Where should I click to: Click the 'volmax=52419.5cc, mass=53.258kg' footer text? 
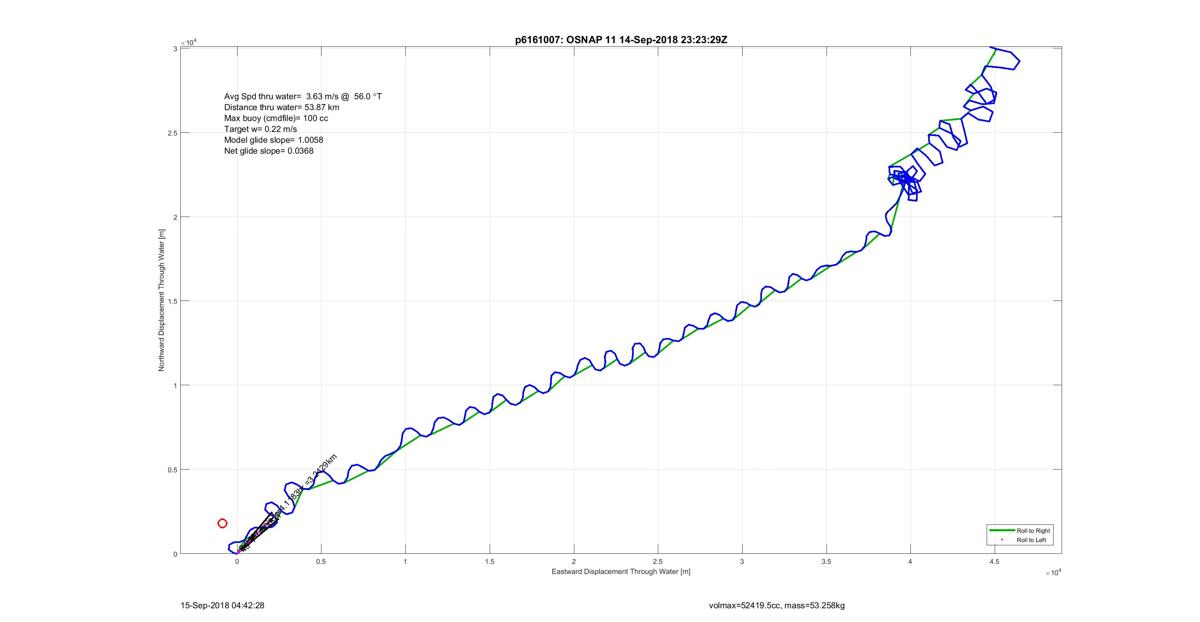click(x=777, y=605)
